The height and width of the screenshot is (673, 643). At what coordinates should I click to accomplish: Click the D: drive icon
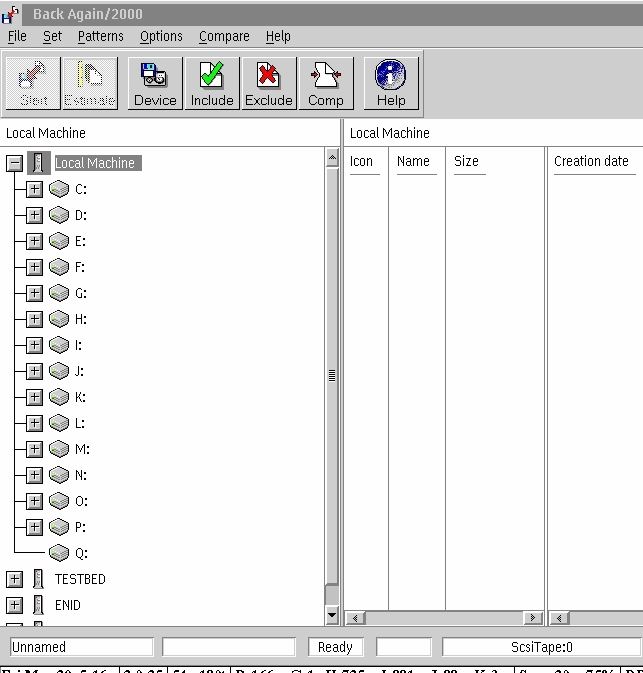(59, 215)
